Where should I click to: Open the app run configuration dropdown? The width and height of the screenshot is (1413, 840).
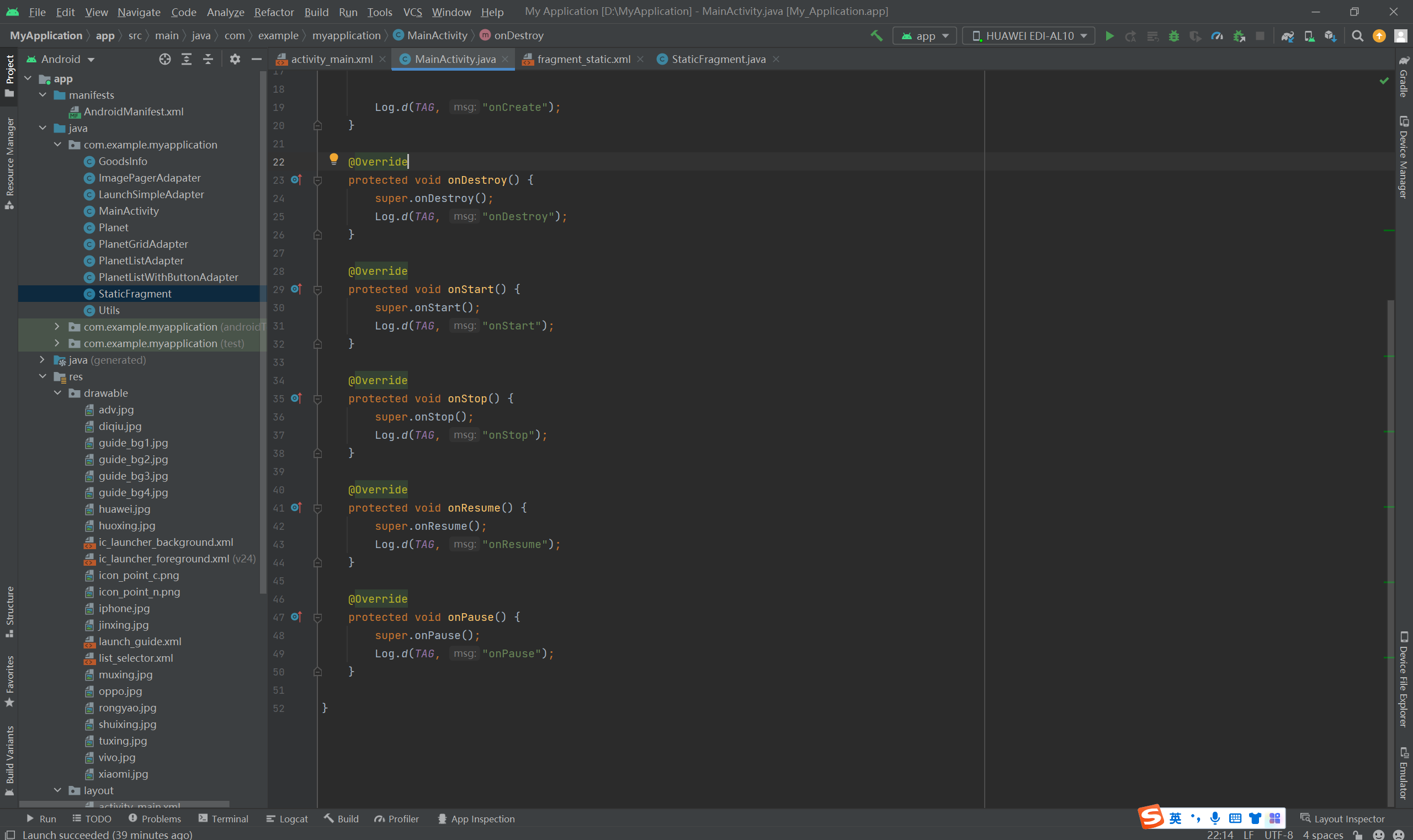pyautogui.click(x=925, y=36)
